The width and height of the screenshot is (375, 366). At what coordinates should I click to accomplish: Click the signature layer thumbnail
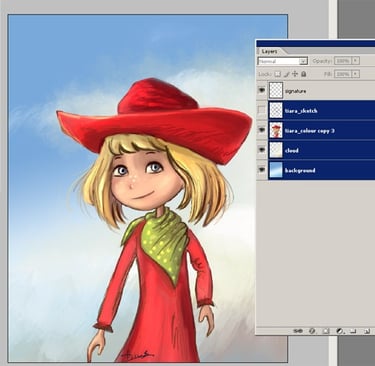276,90
